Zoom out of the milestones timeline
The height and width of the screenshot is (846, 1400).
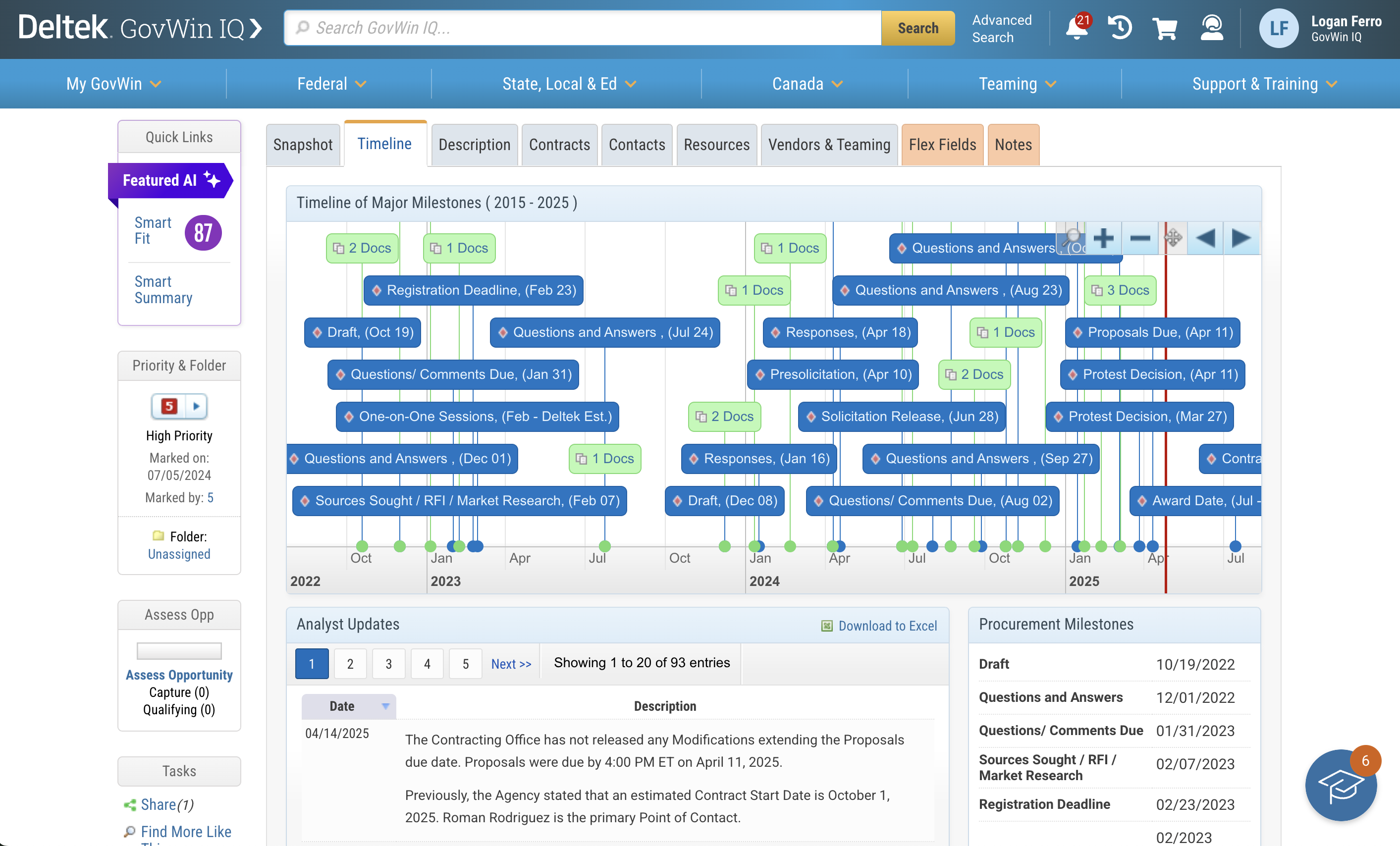[1139, 238]
